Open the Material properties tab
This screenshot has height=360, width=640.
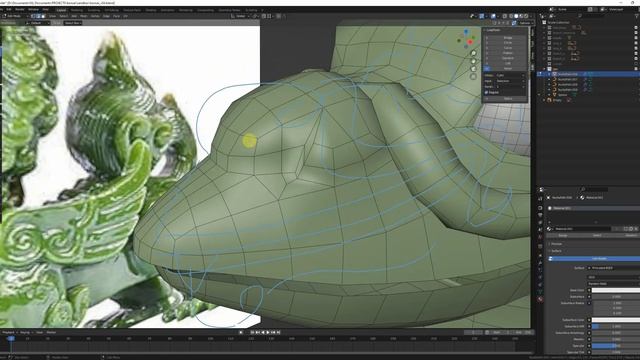pyautogui.click(x=540, y=299)
